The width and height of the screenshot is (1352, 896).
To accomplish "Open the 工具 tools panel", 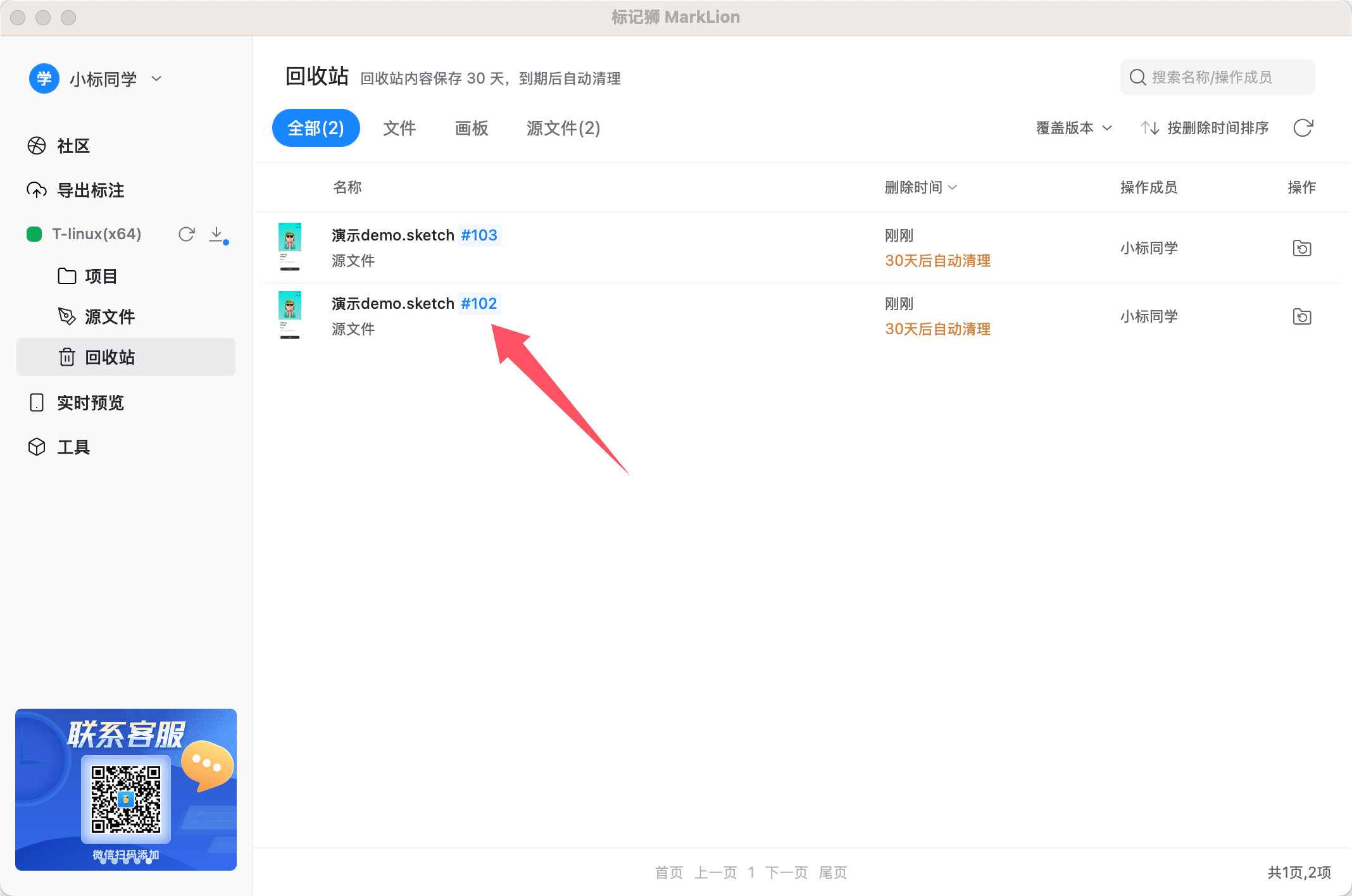I will pyautogui.click(x=73, y=447).
